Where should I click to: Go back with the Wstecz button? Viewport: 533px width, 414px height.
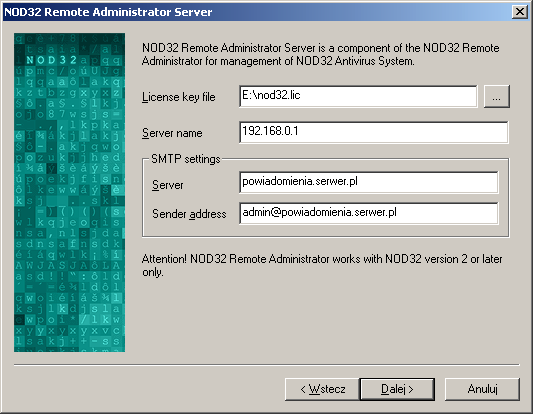(322, 389)
